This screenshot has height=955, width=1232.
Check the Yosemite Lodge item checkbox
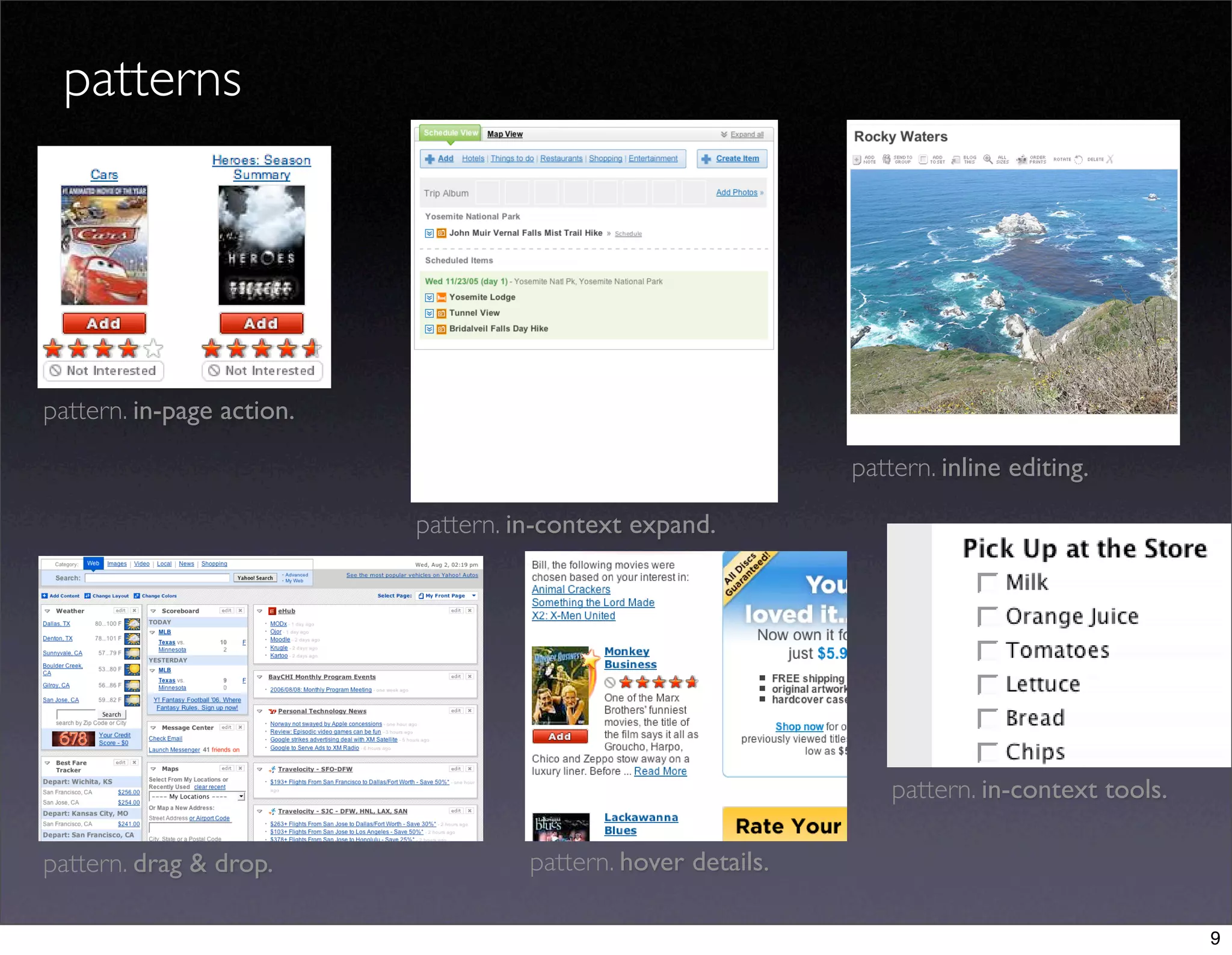coord(429,297)
